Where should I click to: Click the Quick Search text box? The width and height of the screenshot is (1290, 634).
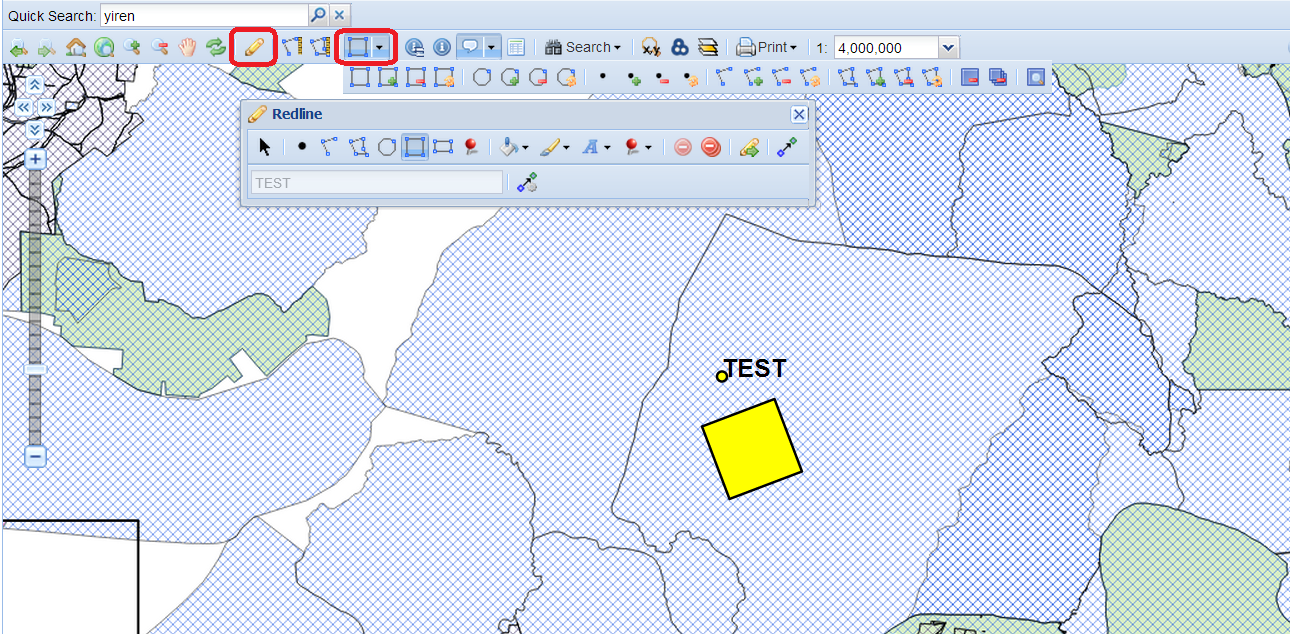204,15
